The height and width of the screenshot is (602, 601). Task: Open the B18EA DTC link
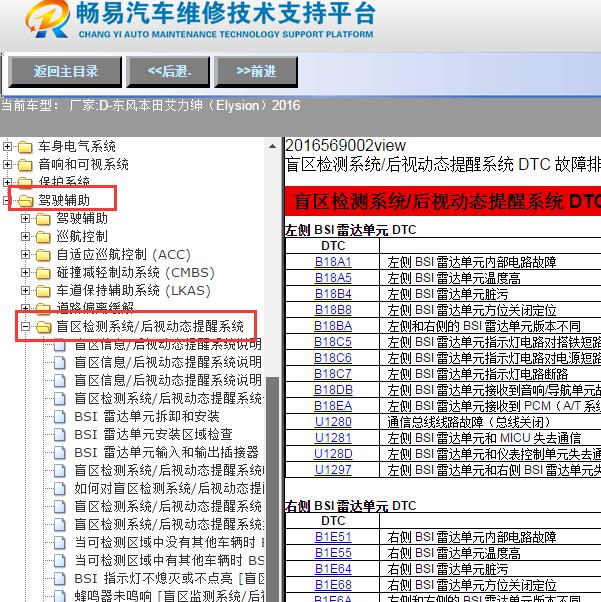pyautogui.click(x=333, y=406)
